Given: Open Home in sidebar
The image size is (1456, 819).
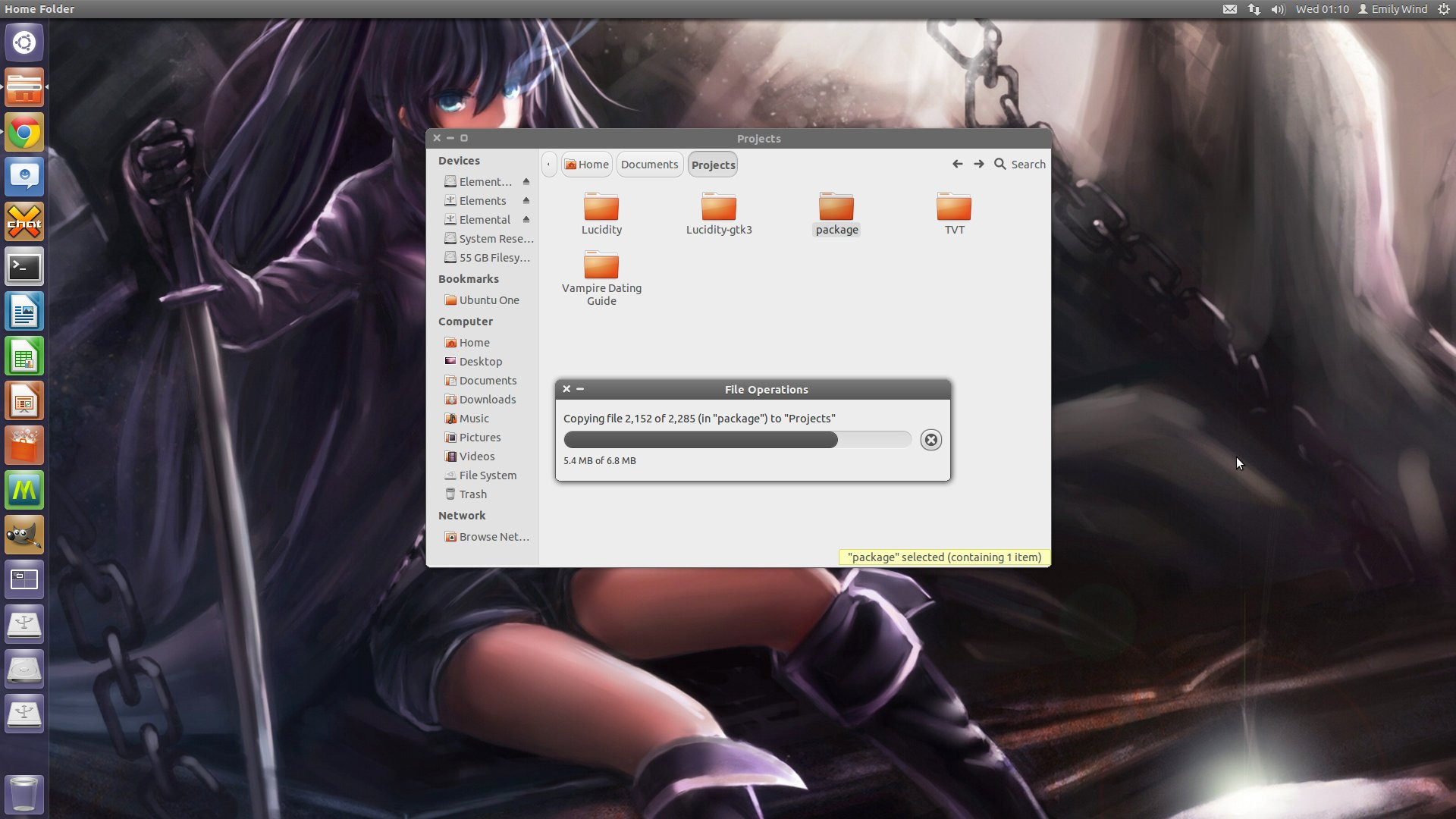Looking at the screenshot, I should [x=467, y=342].
